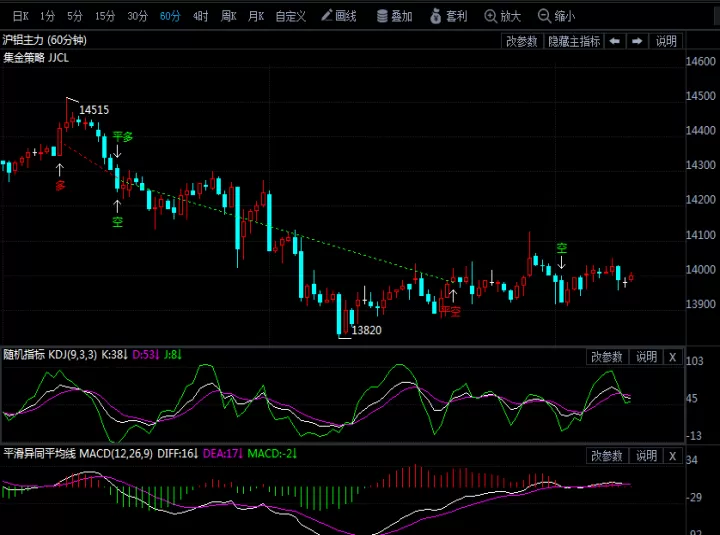The height and width of the screenshot is (535, 720).
Task: Click the 14515 high price marker
Action: pyautogui.click(x=94, y=110)
